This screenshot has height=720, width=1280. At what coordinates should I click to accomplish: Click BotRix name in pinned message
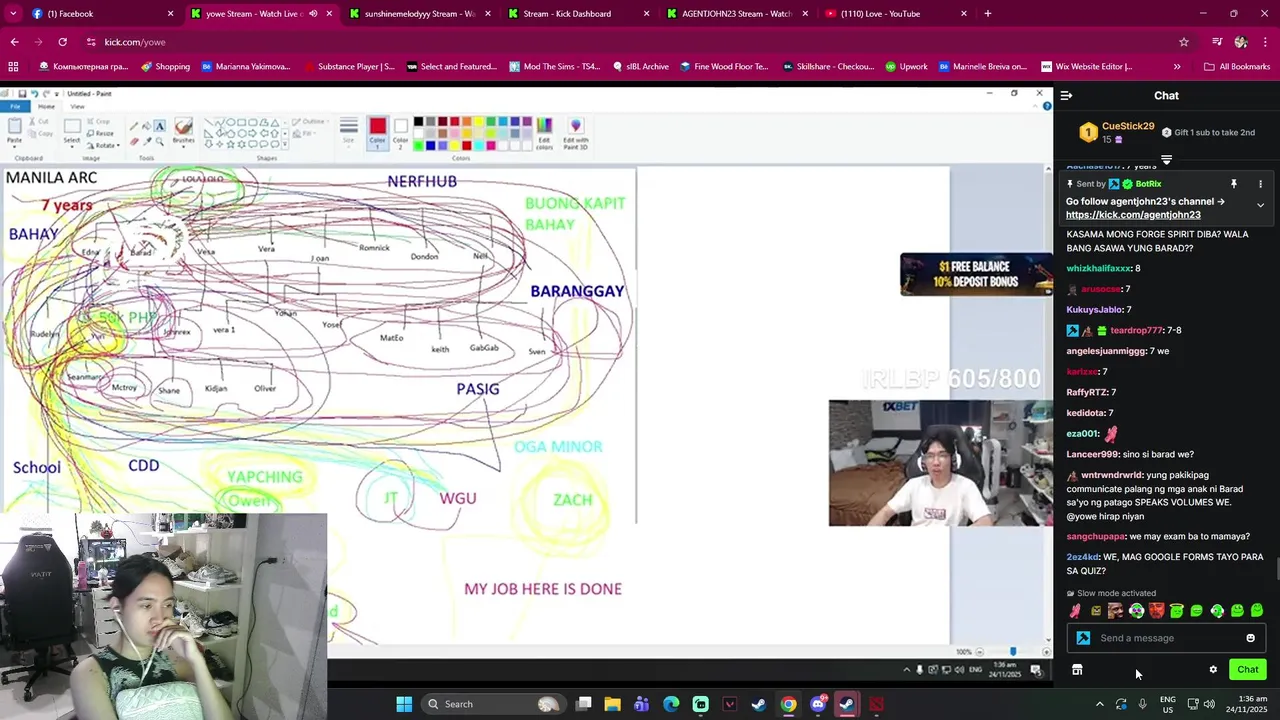click(x=1148, y=184)
